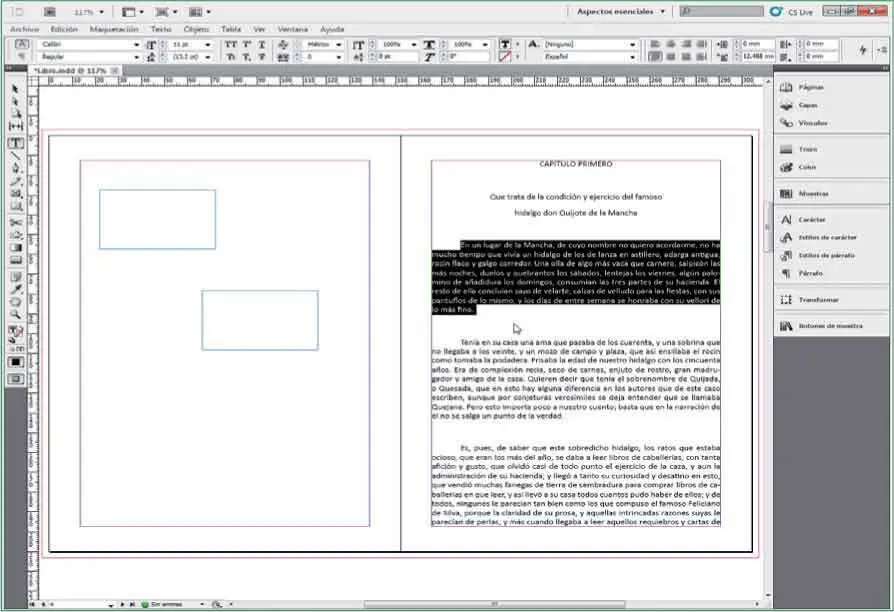
Task: Click the stroke color (none) in control panel
Action: [x=505, y=57]
